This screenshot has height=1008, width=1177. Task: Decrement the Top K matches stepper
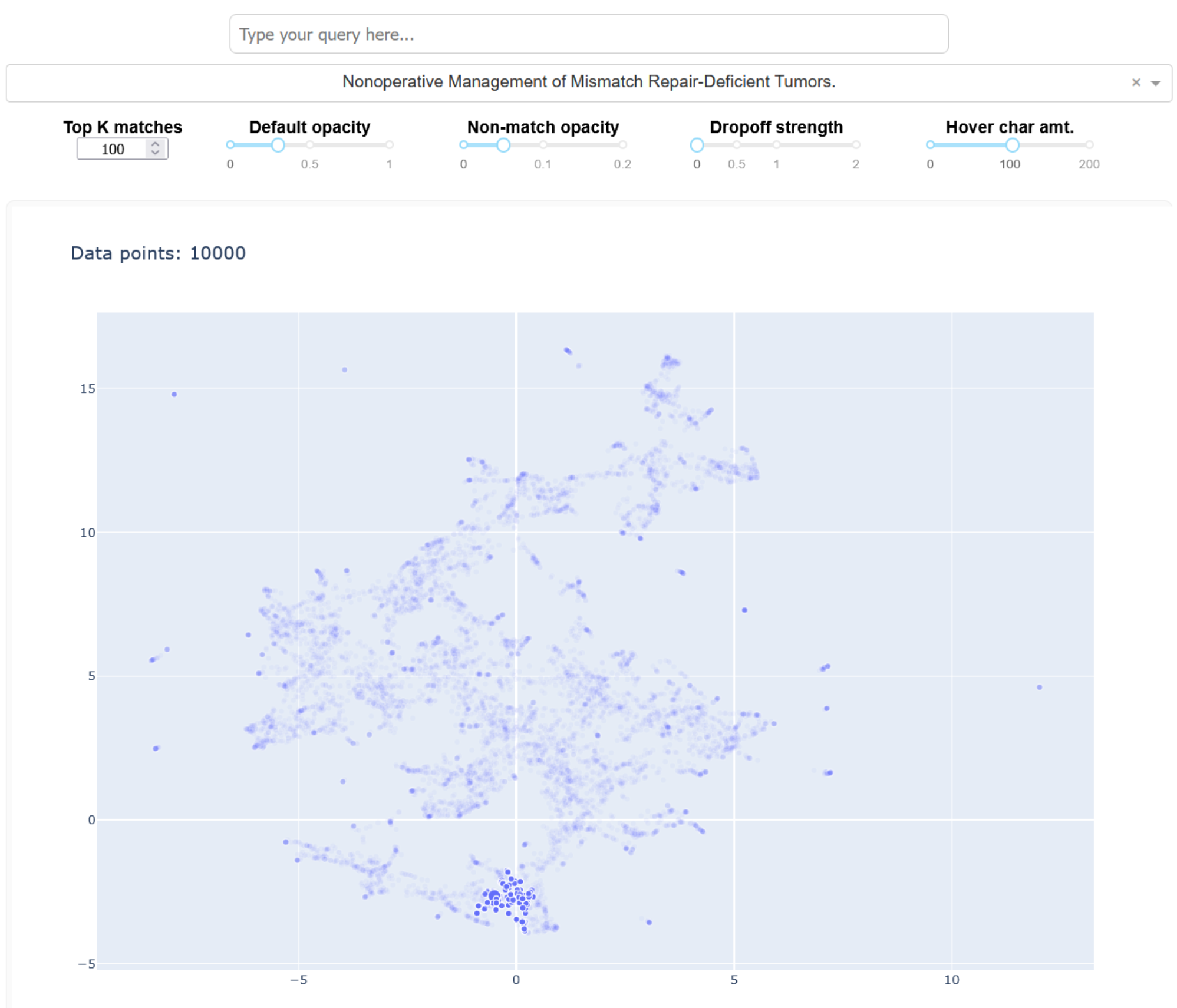[155, 153]
